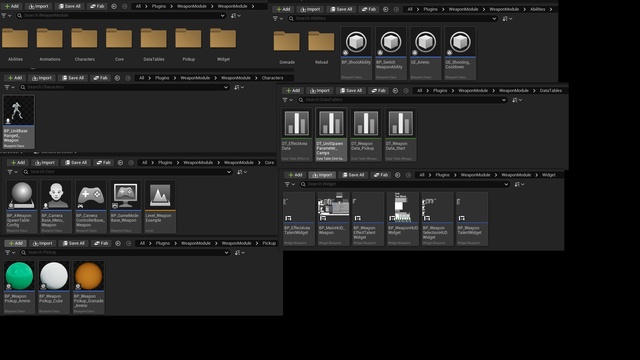Viewport: 640px width, 360px height.
Task: Click Save All in the root WeaponModule browser
Action: (x=70, y=6)
